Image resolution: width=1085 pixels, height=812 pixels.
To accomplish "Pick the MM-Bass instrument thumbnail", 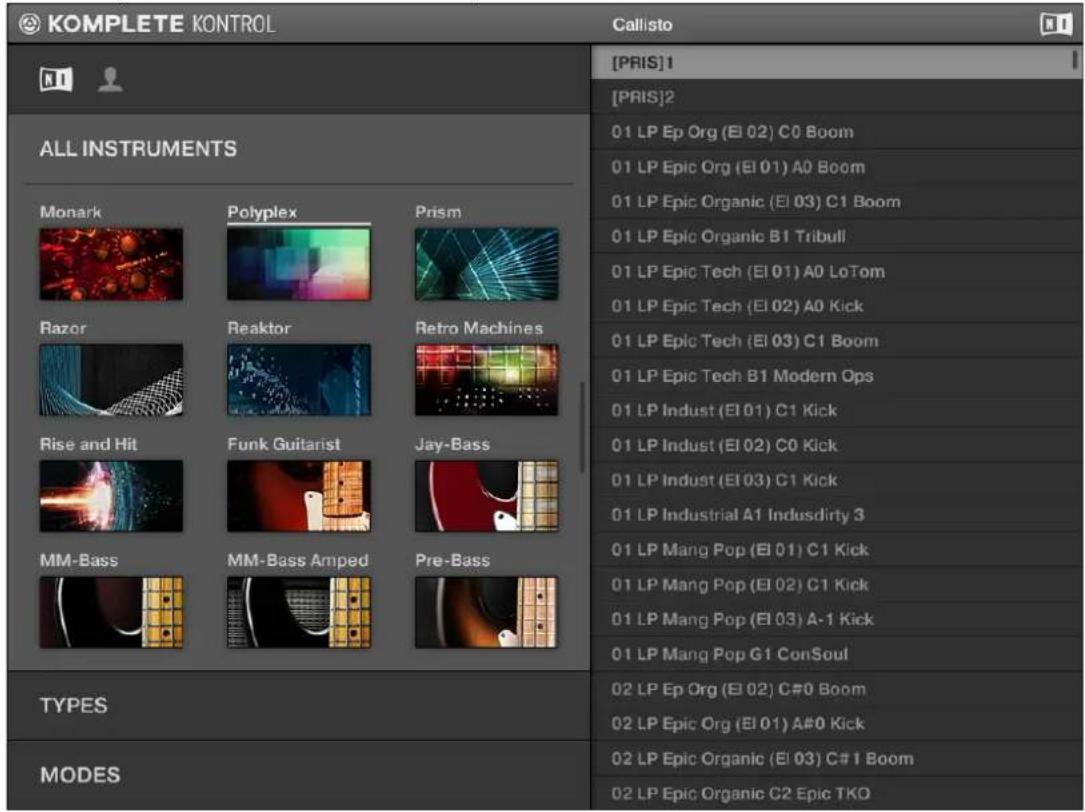I will (111, 613).
